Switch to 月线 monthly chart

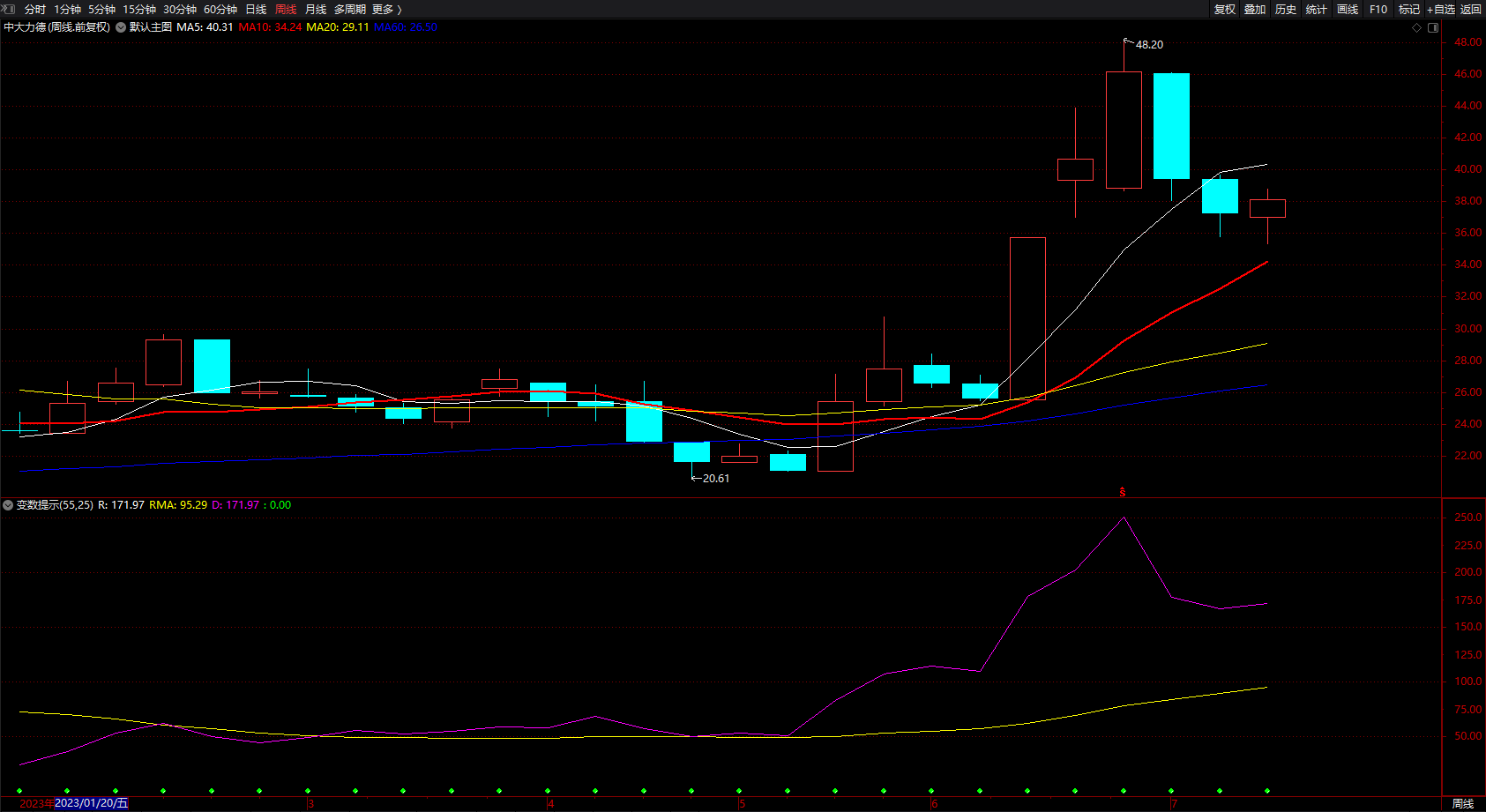click(x=316, y=9)
